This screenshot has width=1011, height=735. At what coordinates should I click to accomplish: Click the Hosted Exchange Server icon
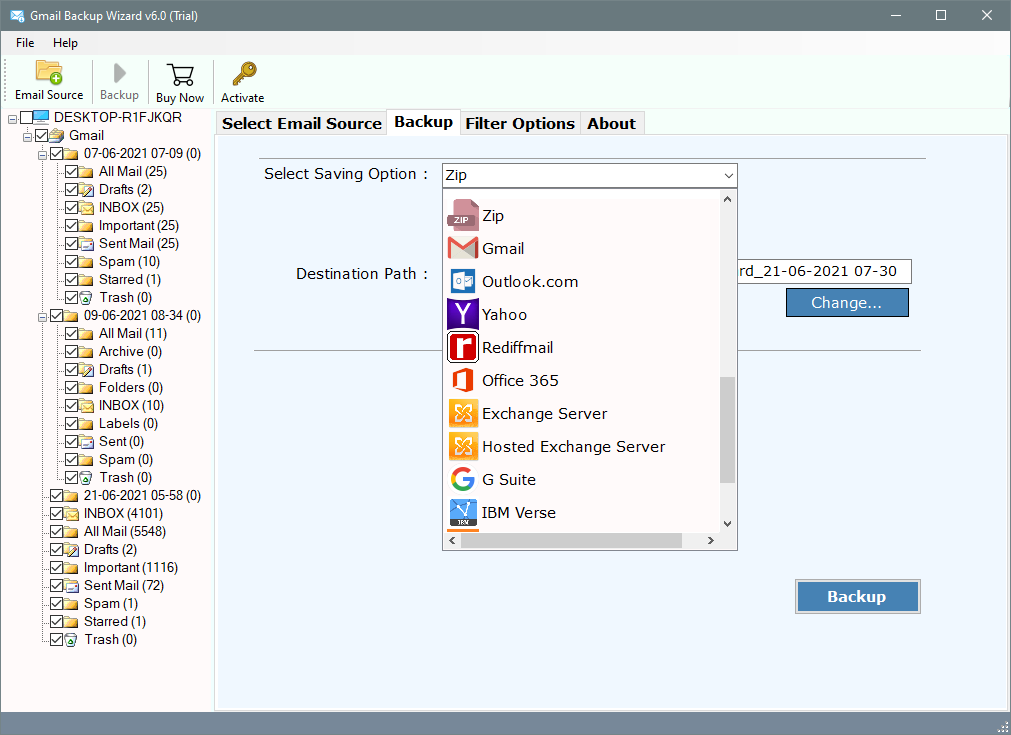(x=463, y=446)
